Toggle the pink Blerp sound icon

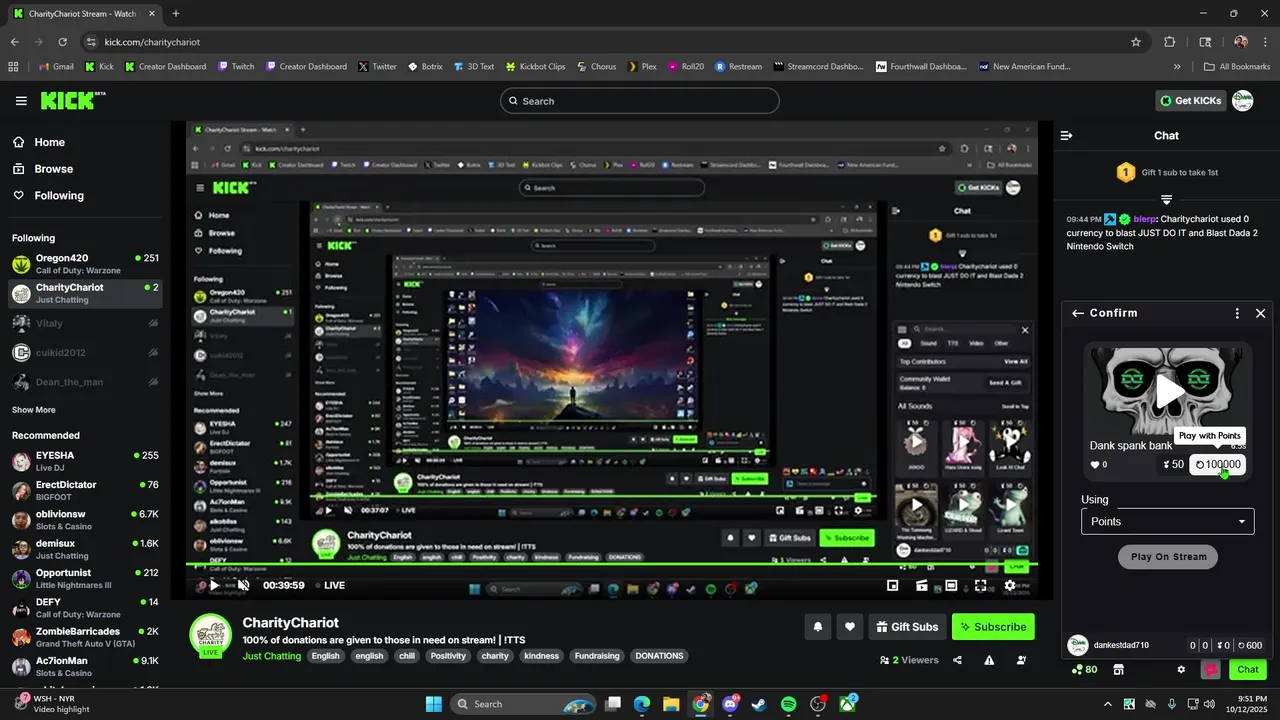click(1211, 670)
